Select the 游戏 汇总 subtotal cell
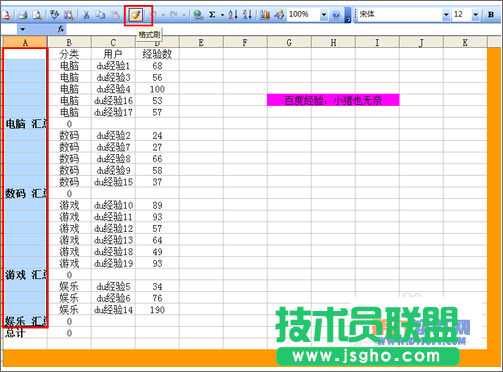503x372 pixels. pos(25,275)
